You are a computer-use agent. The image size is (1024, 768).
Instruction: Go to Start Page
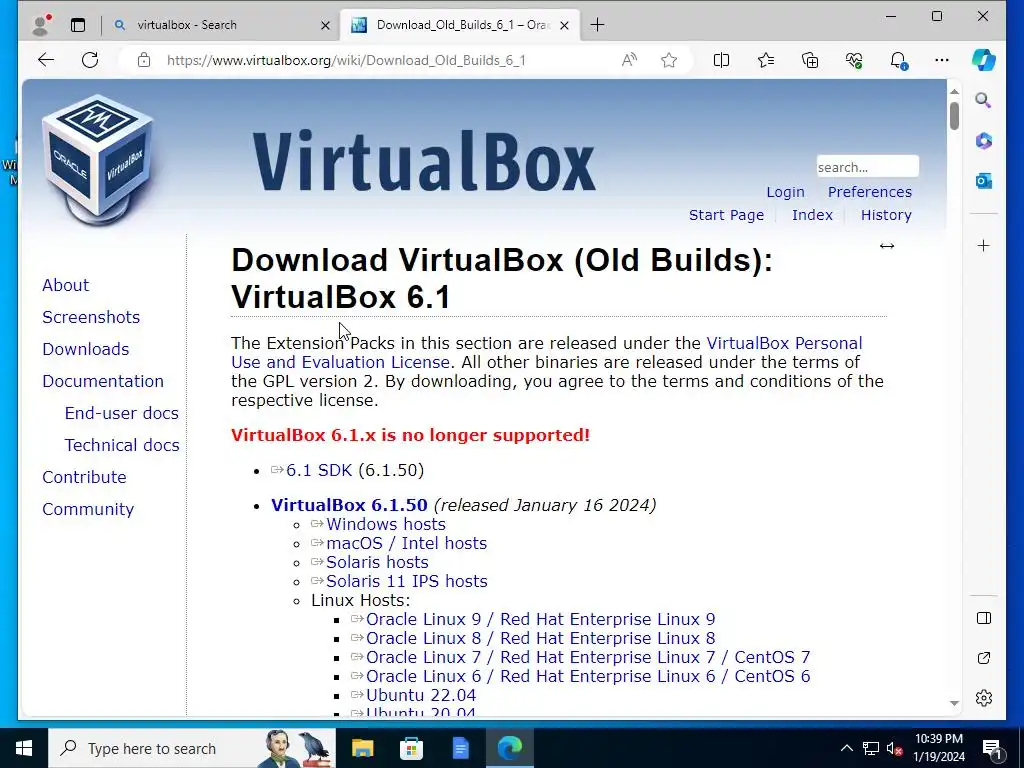[x=726, y=215]
